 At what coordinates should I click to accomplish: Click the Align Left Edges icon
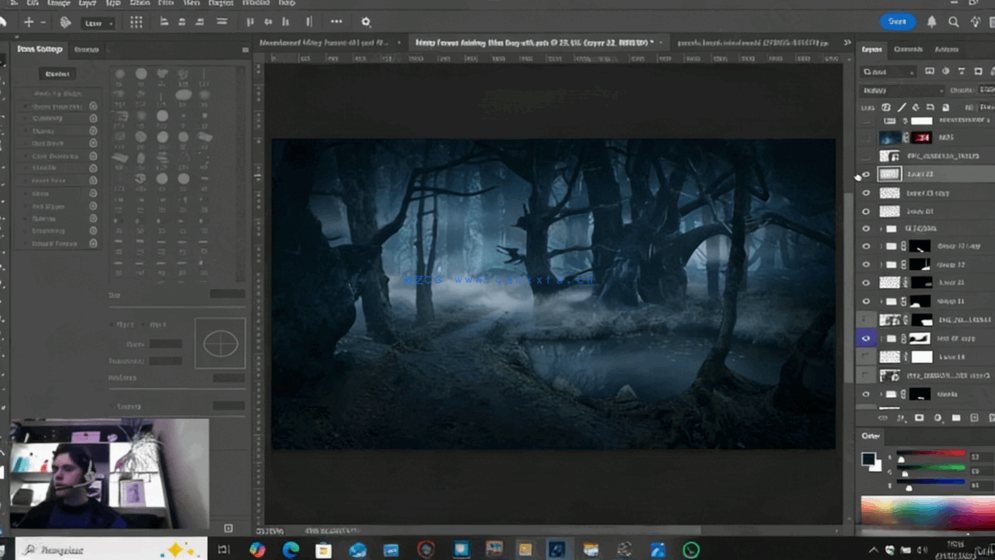click(x=164, y=22)
